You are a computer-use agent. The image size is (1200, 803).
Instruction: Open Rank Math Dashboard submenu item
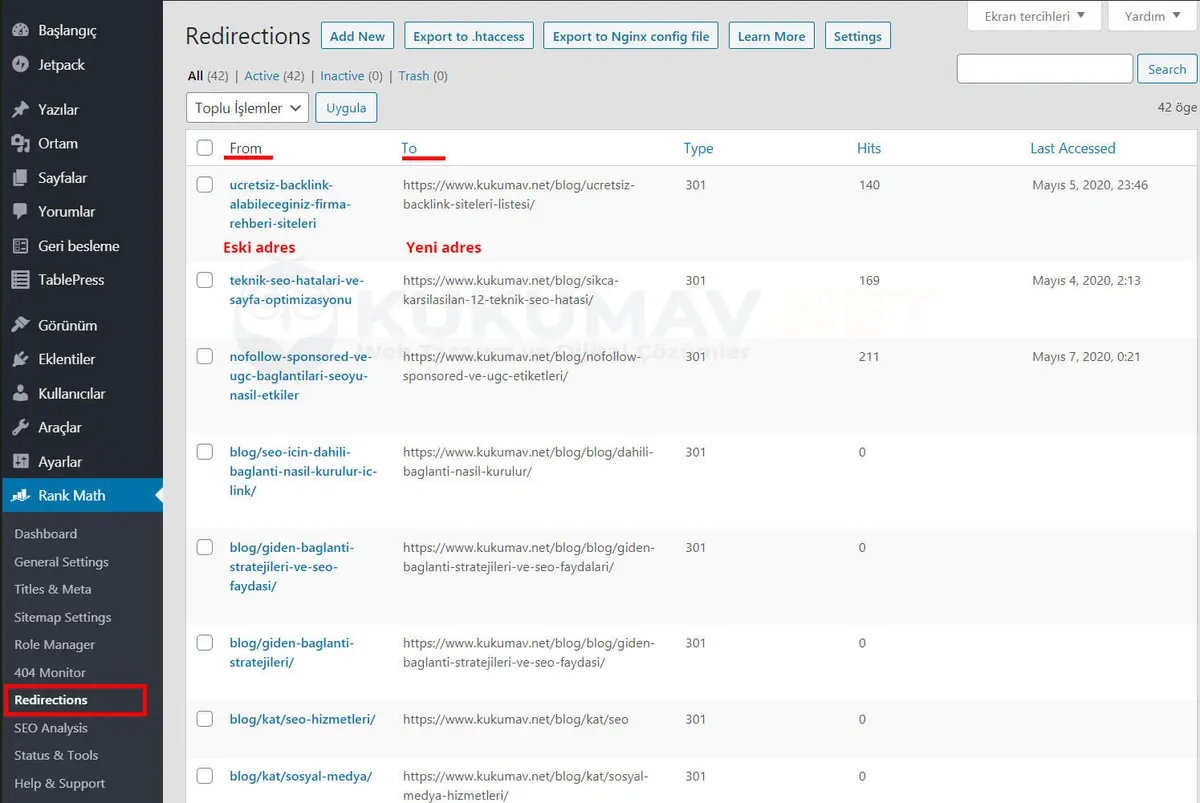(x=45, y=534)
